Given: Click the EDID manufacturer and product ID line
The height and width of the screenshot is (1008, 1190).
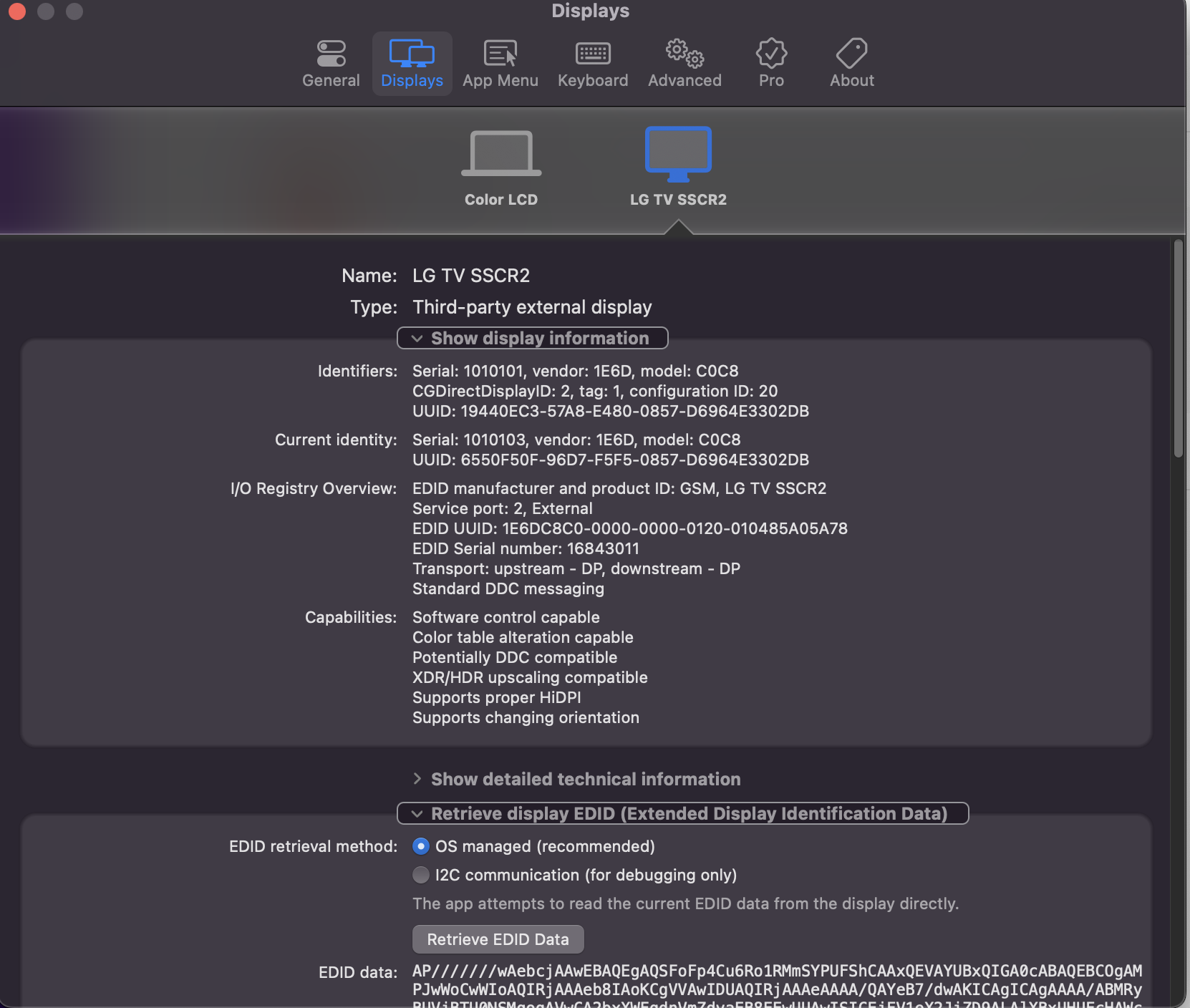Looking at the screenshot, I should (x=619, y=488).
